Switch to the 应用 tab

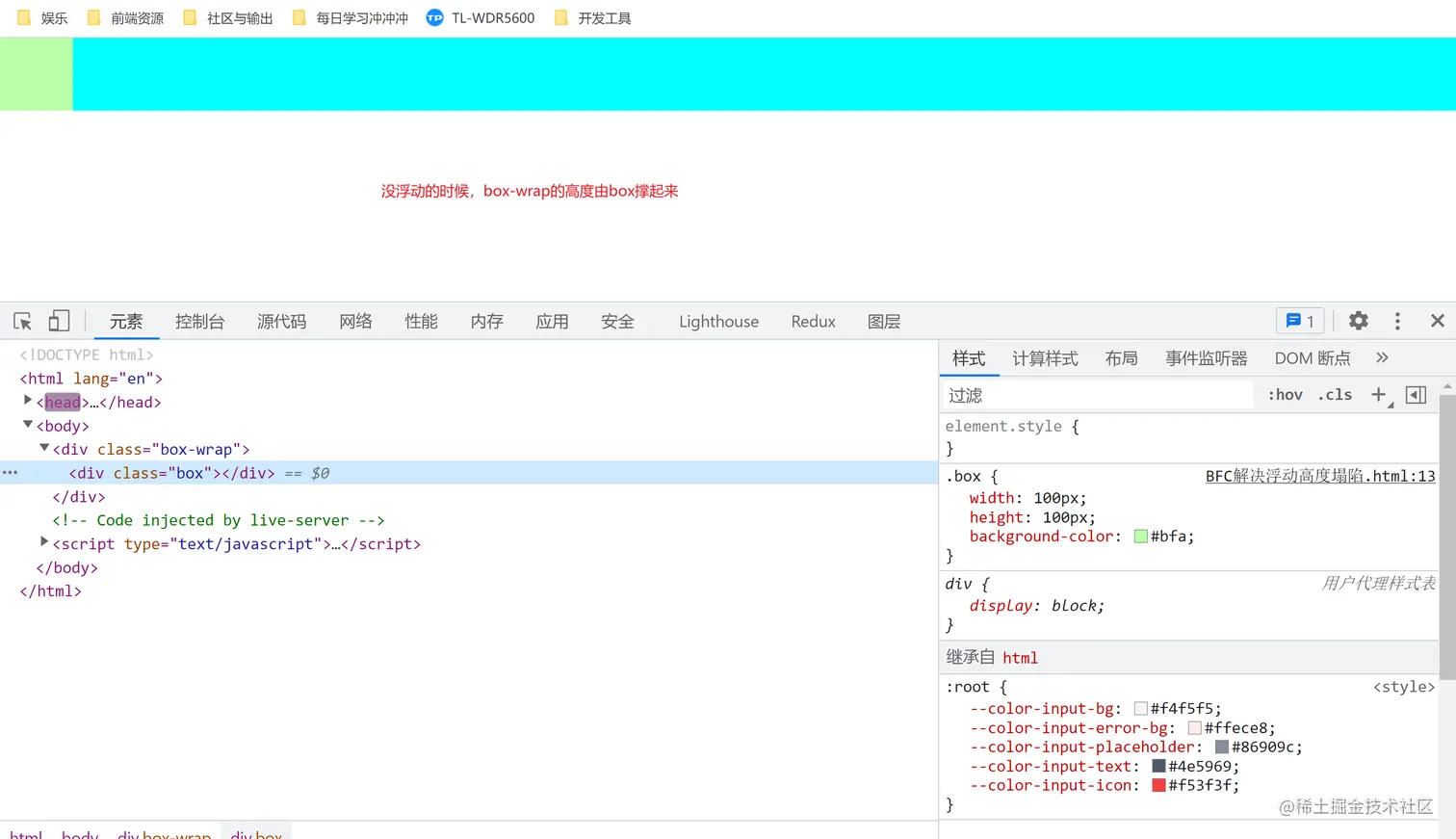click(x=553, y=321)
